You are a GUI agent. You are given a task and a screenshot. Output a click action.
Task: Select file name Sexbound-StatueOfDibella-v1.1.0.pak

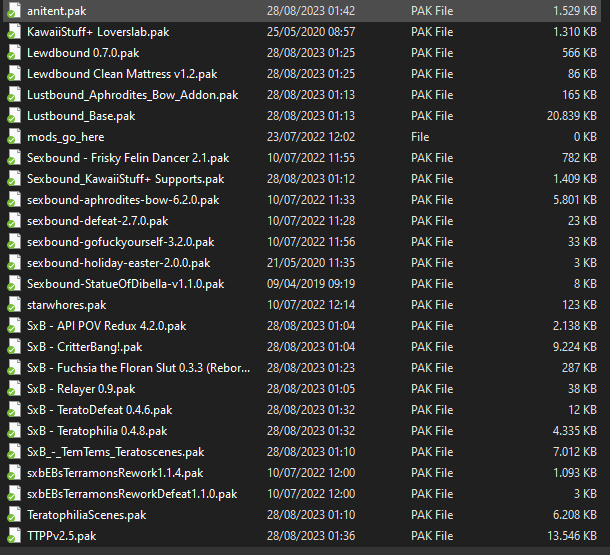coord(126,284)
